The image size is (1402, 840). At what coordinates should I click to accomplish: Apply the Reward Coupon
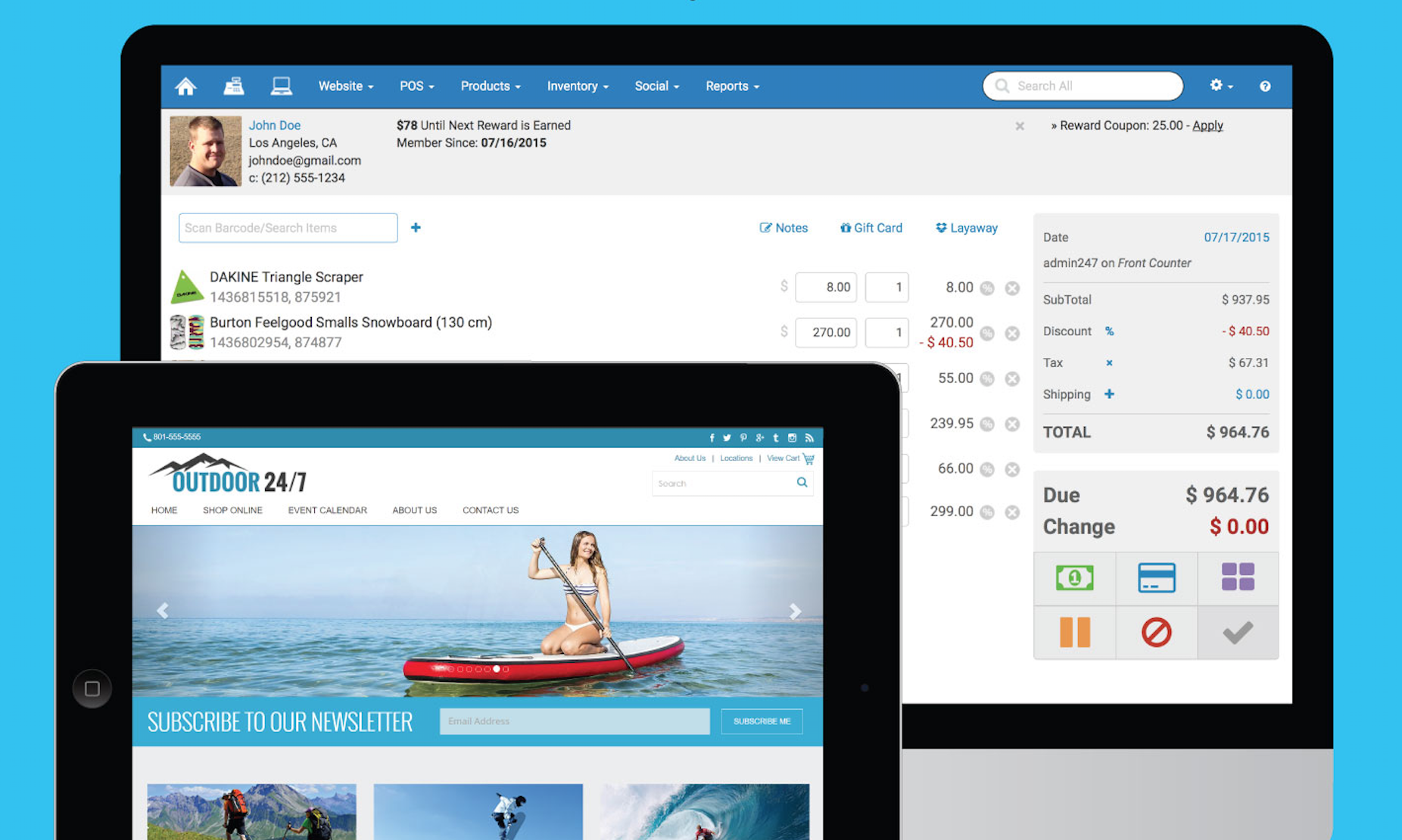coord(1207,126)
